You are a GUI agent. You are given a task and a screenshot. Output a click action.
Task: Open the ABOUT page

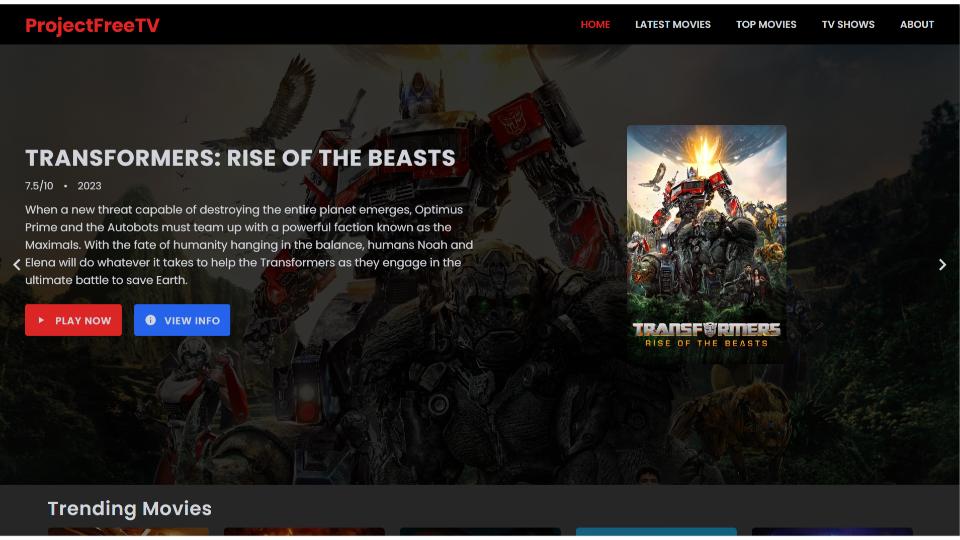917,24
